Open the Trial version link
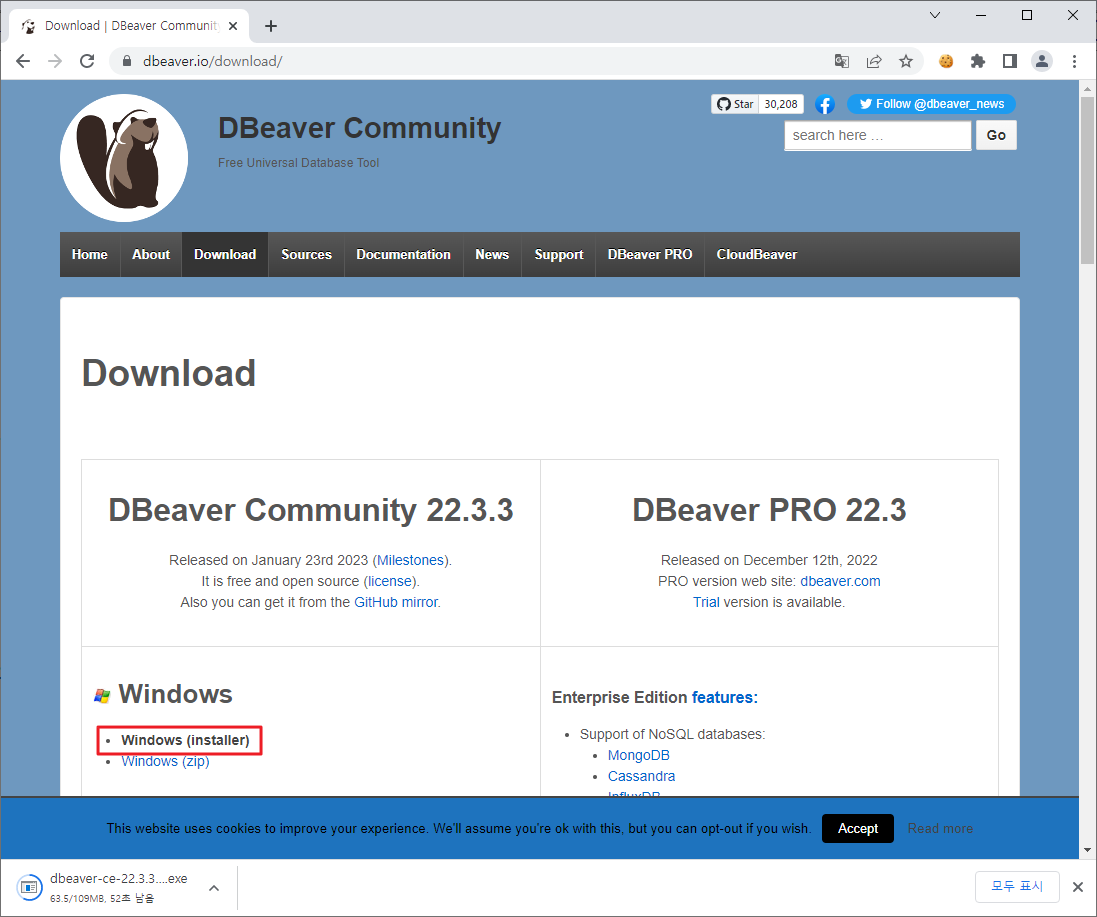This screenshot has height=917, width=1097. coord(706,602)
